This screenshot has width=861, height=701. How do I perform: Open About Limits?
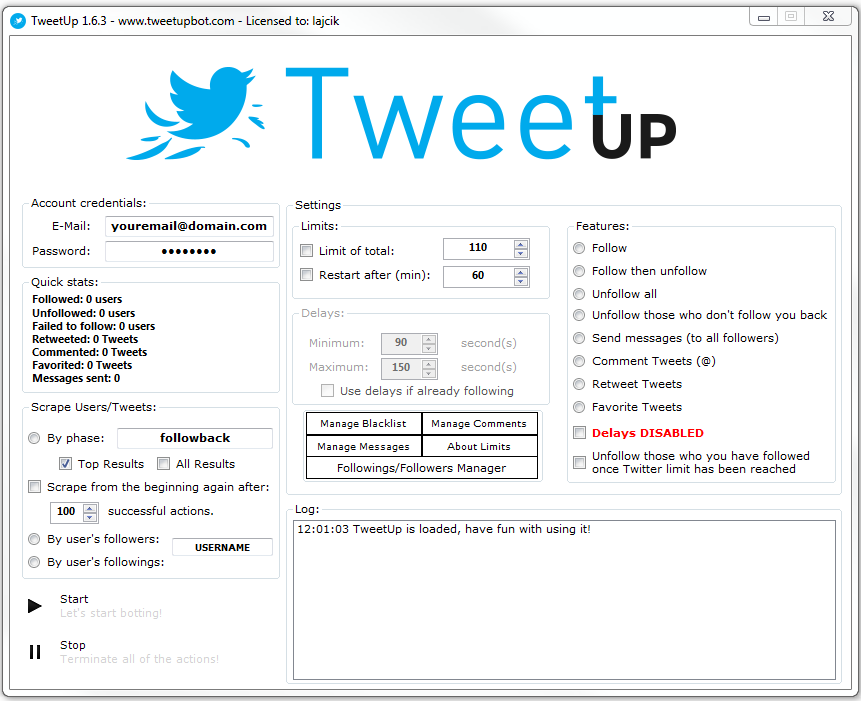479,446
